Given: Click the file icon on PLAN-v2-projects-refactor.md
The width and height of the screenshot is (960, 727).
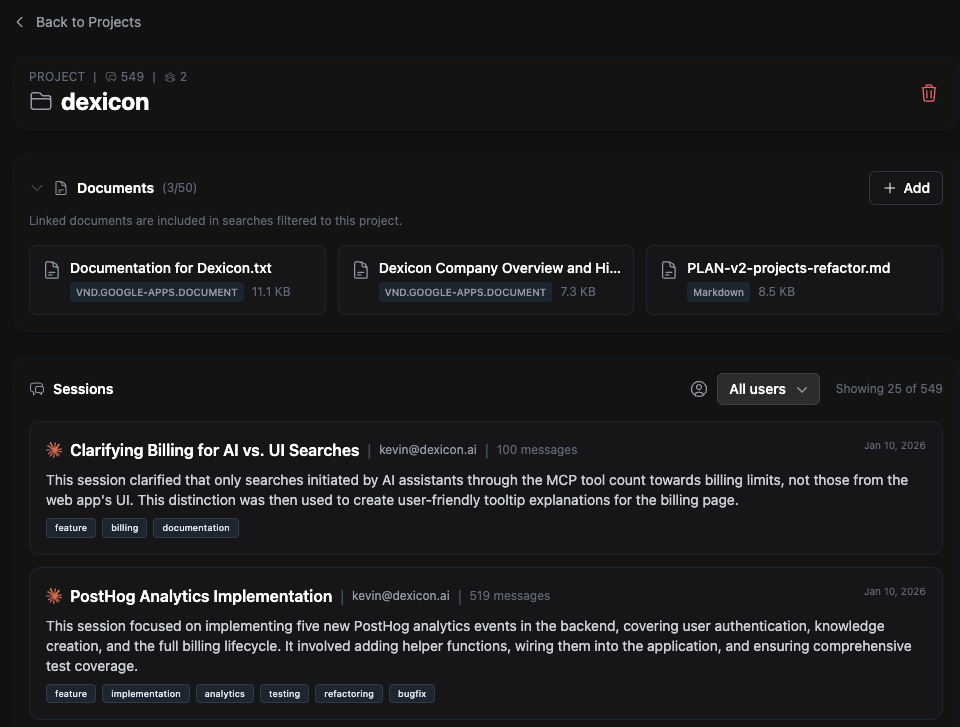Looking at the screenshot, I should click(669, 270).
